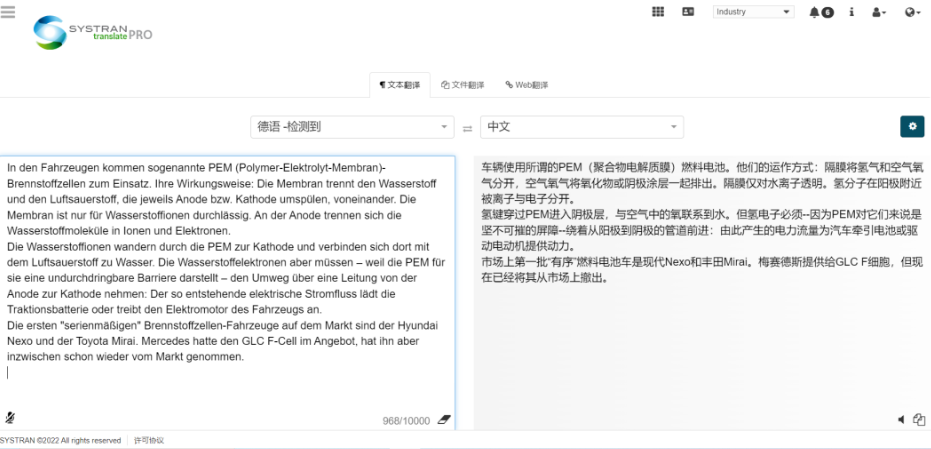
Task: Open the source language dropdown 德语
Action: tap(352, 127)
